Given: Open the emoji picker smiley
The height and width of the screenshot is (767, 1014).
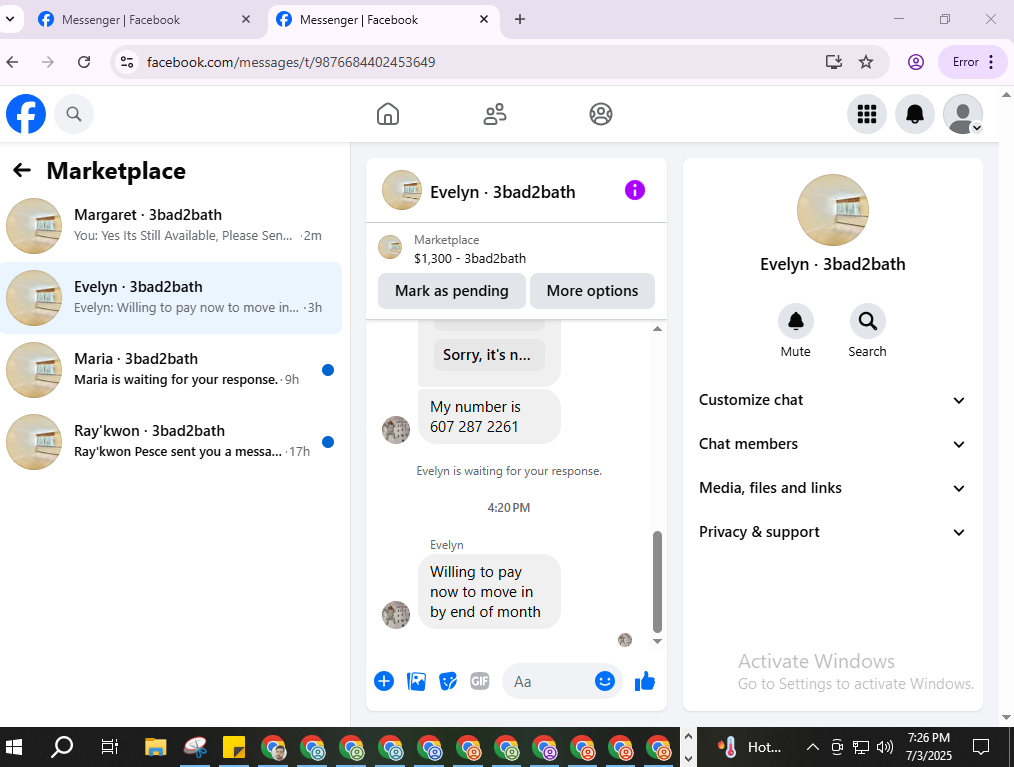Looking at the screenshot, I should 605,681.
